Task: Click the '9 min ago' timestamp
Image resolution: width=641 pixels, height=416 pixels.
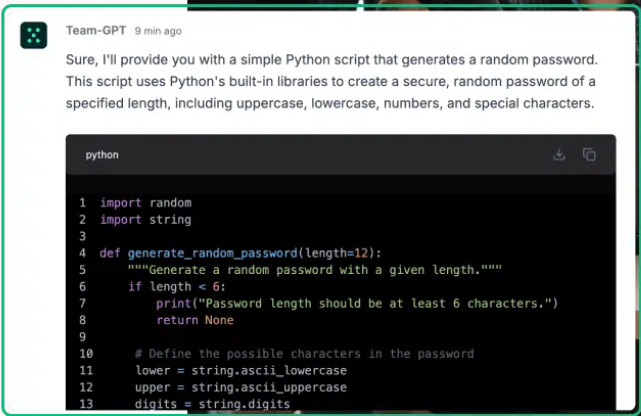Action: pos(158,31)
